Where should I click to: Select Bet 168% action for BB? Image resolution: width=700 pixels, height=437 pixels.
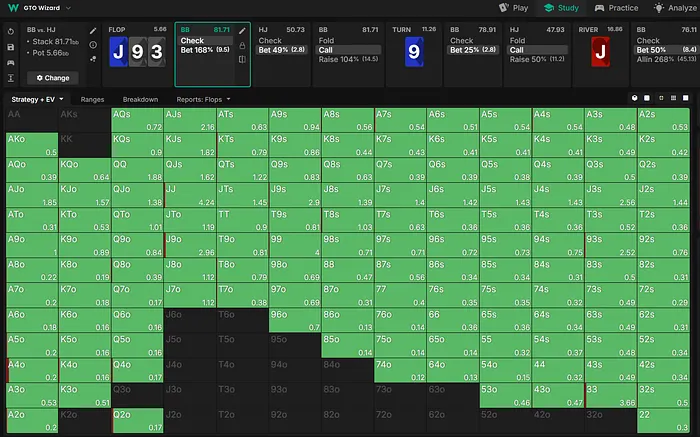tap(206, 49)
